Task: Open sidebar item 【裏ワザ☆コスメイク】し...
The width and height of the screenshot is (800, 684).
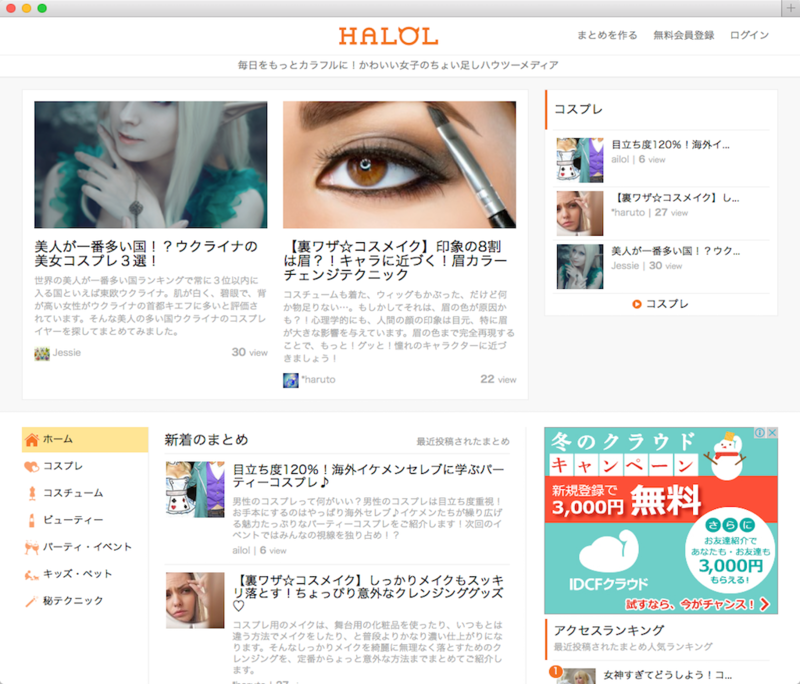Action: [x=675, y=198]
